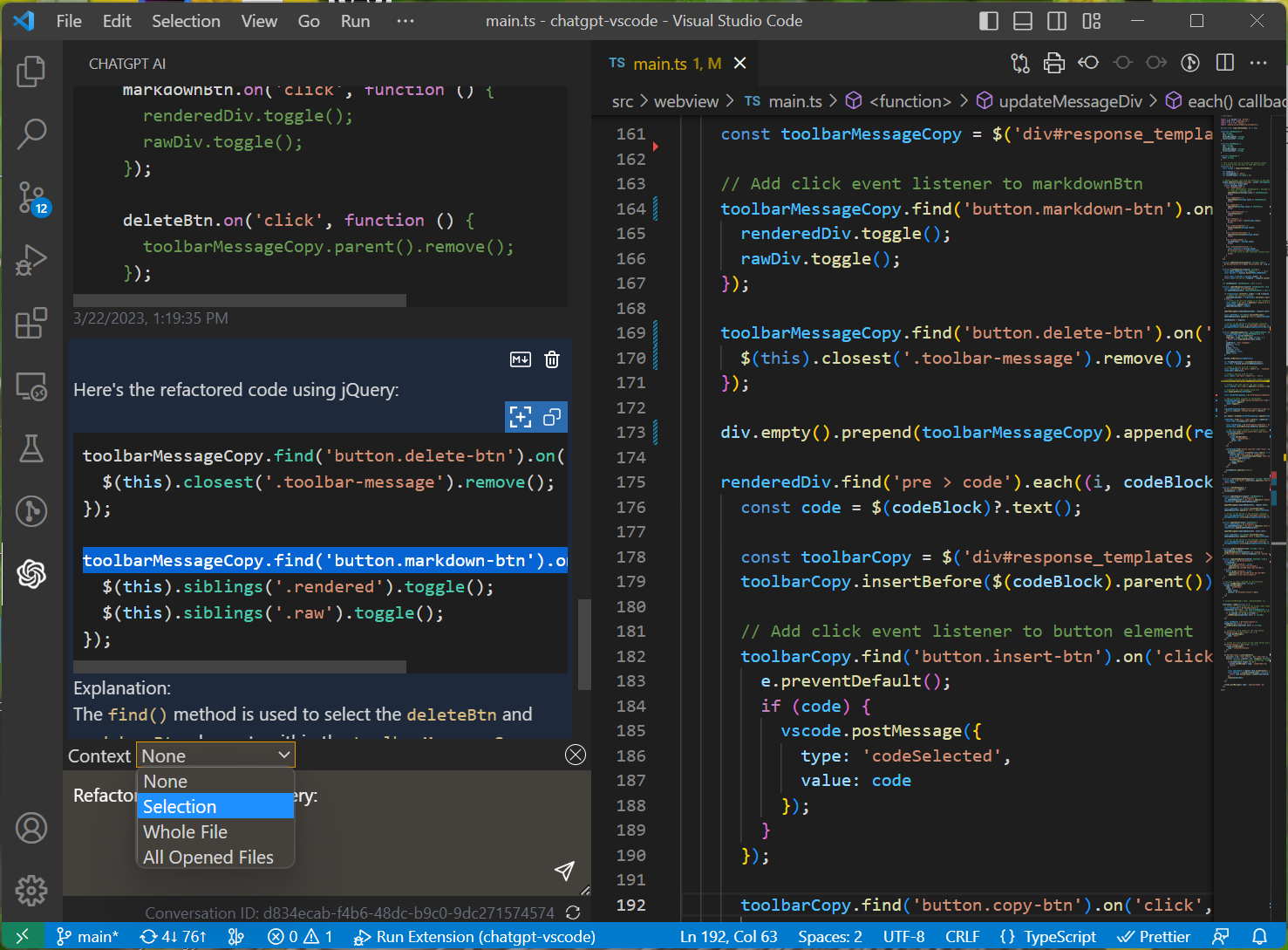Open Source Control view with 12 badge

click(31, 198)
